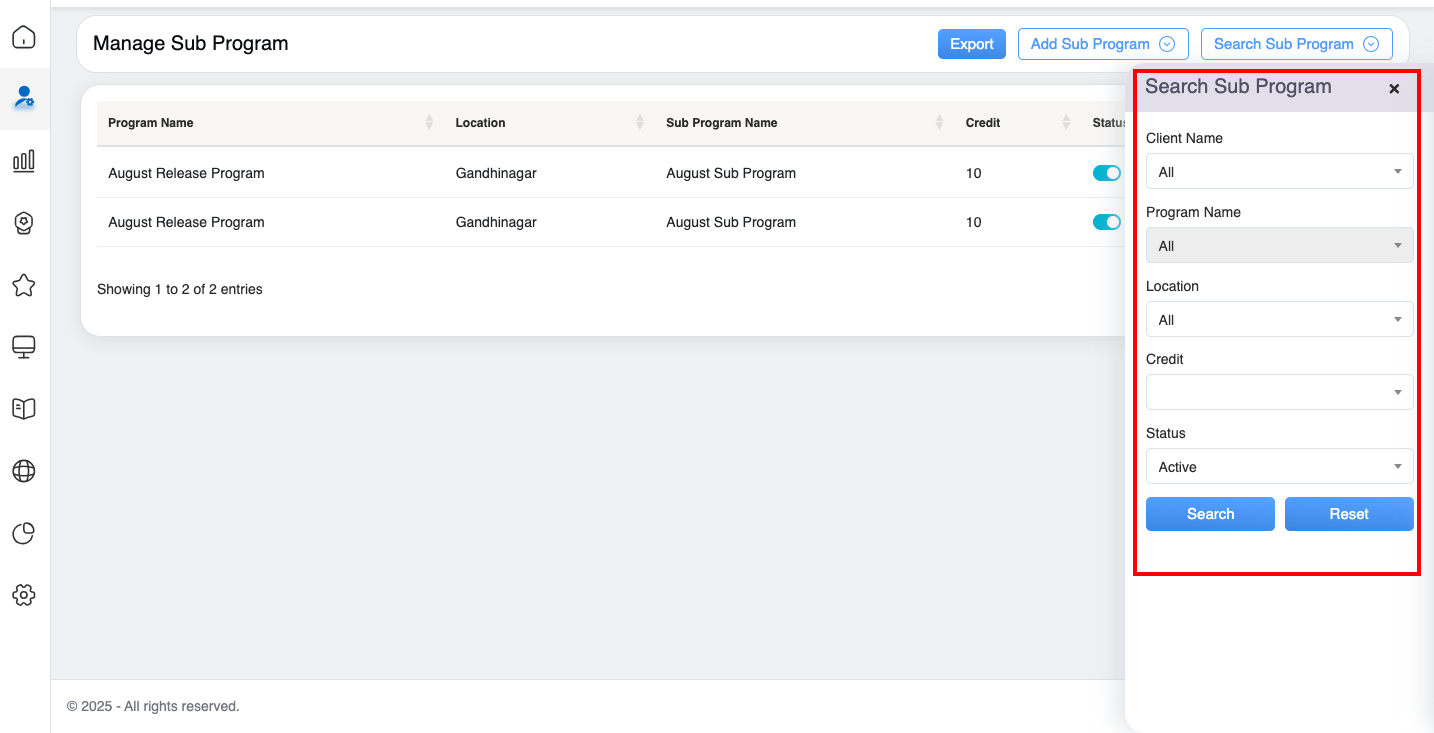Click the globe icon in sidebar

click(24, 470)
